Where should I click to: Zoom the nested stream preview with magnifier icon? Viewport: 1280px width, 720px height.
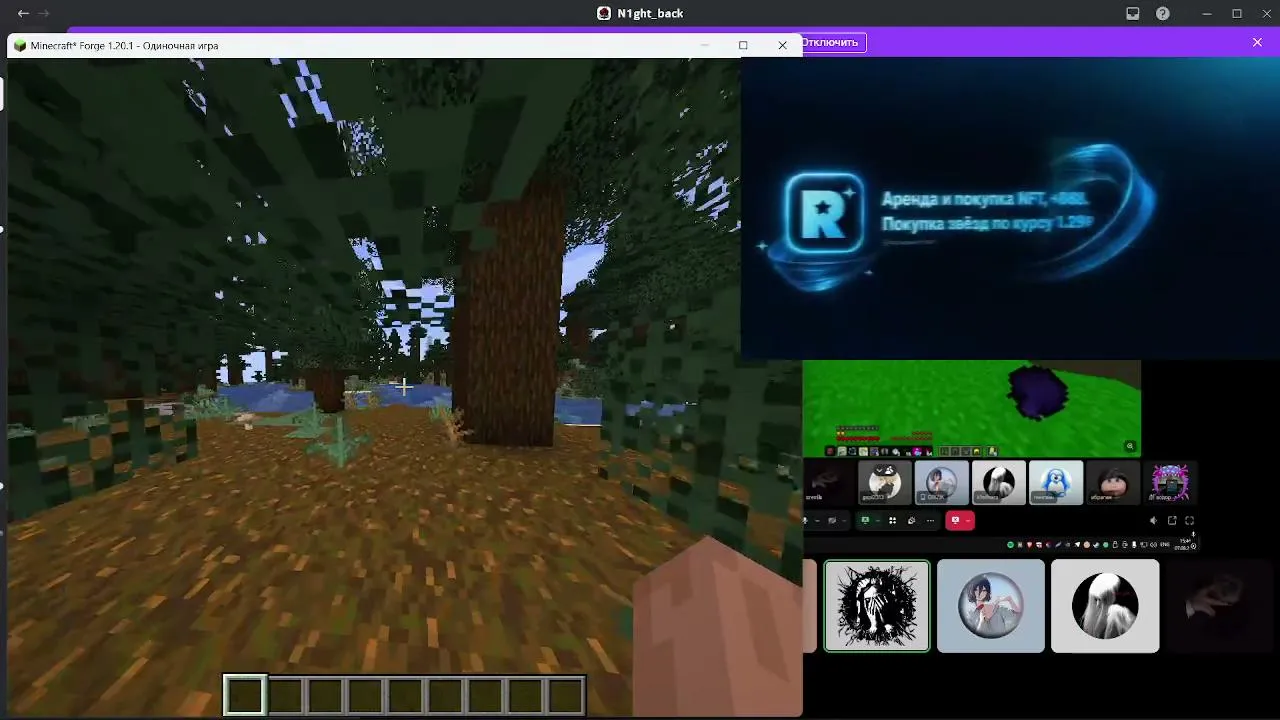click(x=1130, y=446)
